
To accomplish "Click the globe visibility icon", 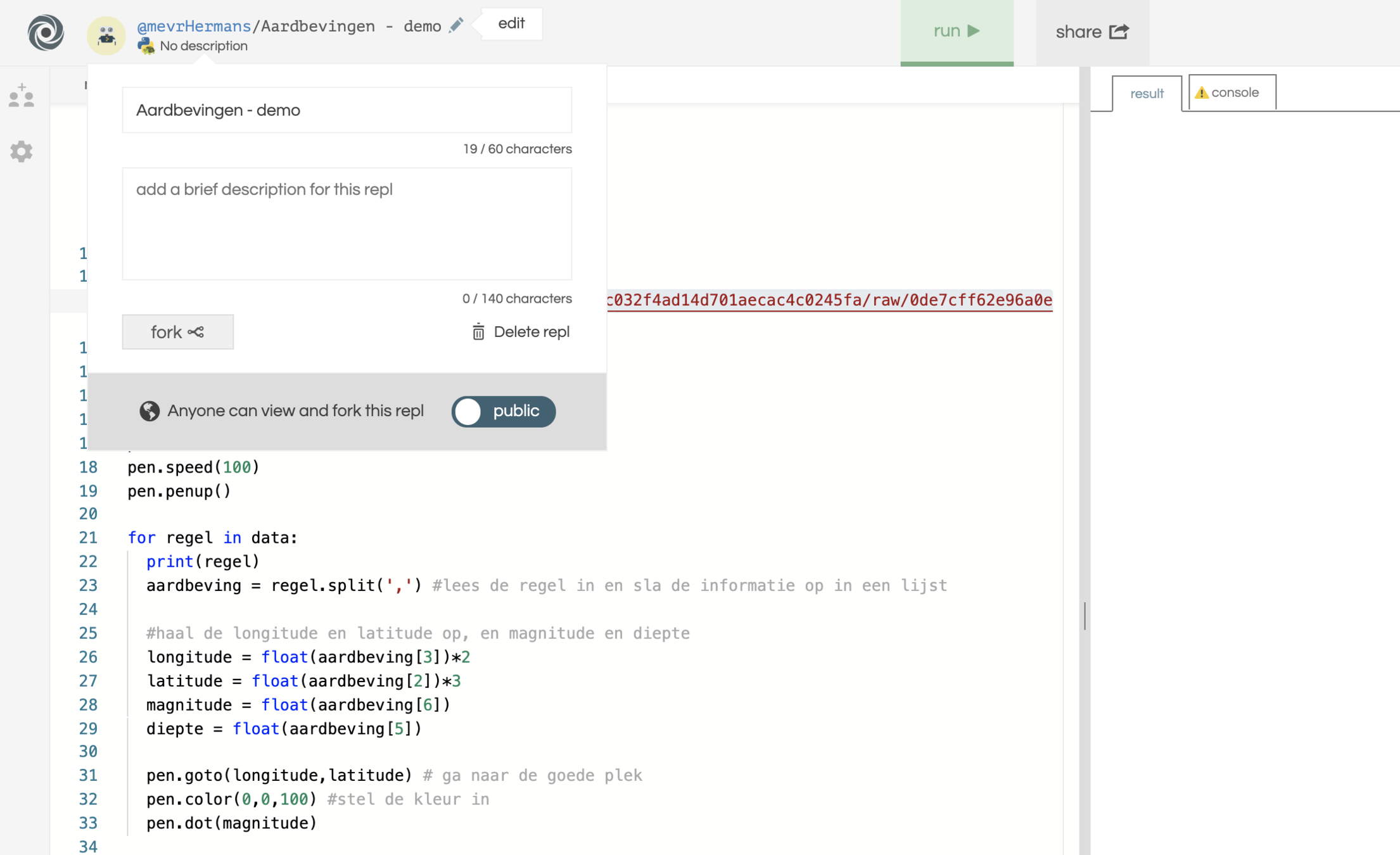I will (x=150, y=411).
